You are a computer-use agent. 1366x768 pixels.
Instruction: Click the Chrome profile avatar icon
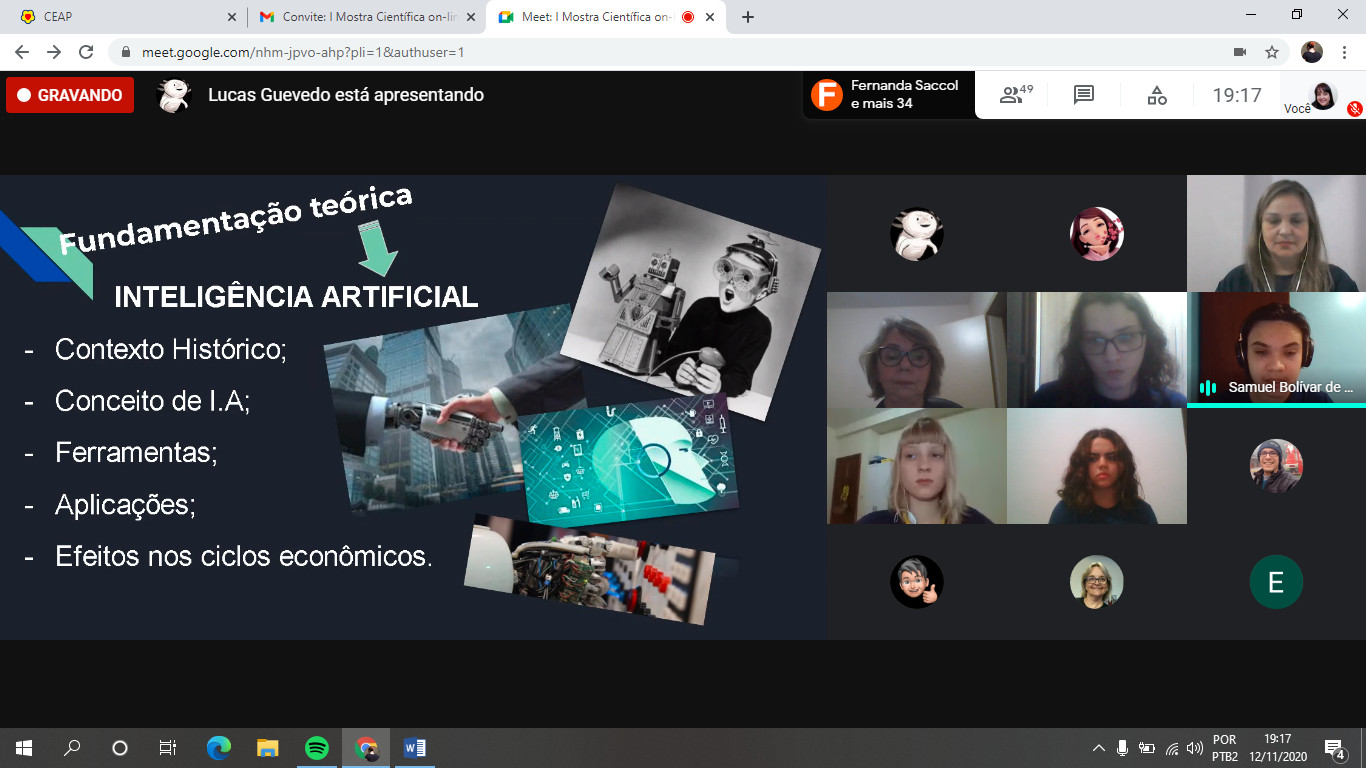pyautogui.click(x=1312, y=52)
